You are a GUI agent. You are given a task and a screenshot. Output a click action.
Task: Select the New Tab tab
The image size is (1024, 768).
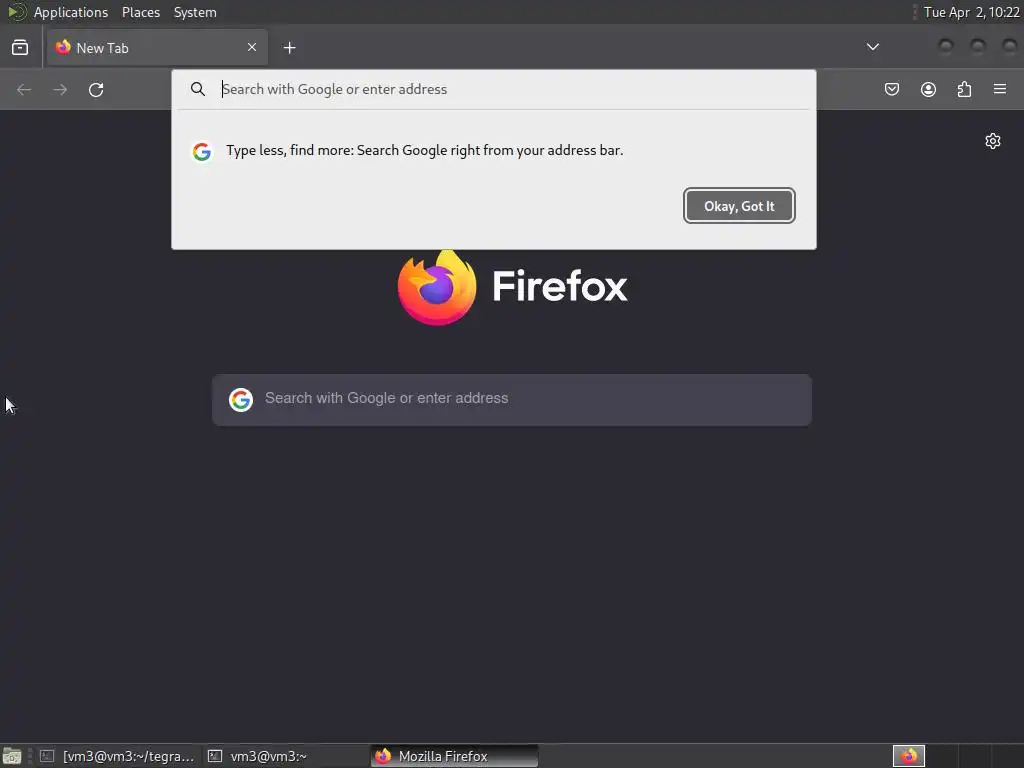(x=157, y=48)
